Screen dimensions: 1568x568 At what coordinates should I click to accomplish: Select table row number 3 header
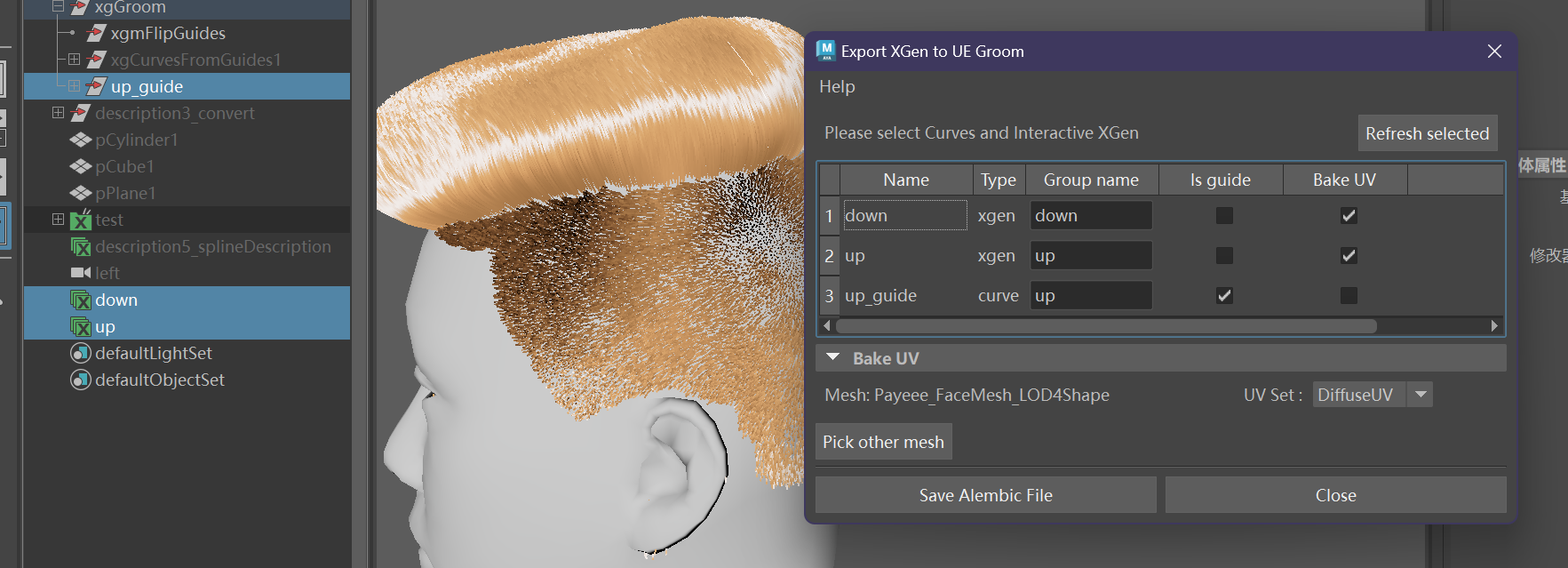[829, 295]
